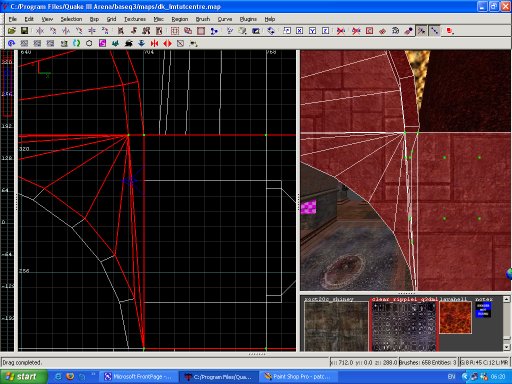Toggle the pressed-in diagonal line toolbar button

[x=434, y=31]
